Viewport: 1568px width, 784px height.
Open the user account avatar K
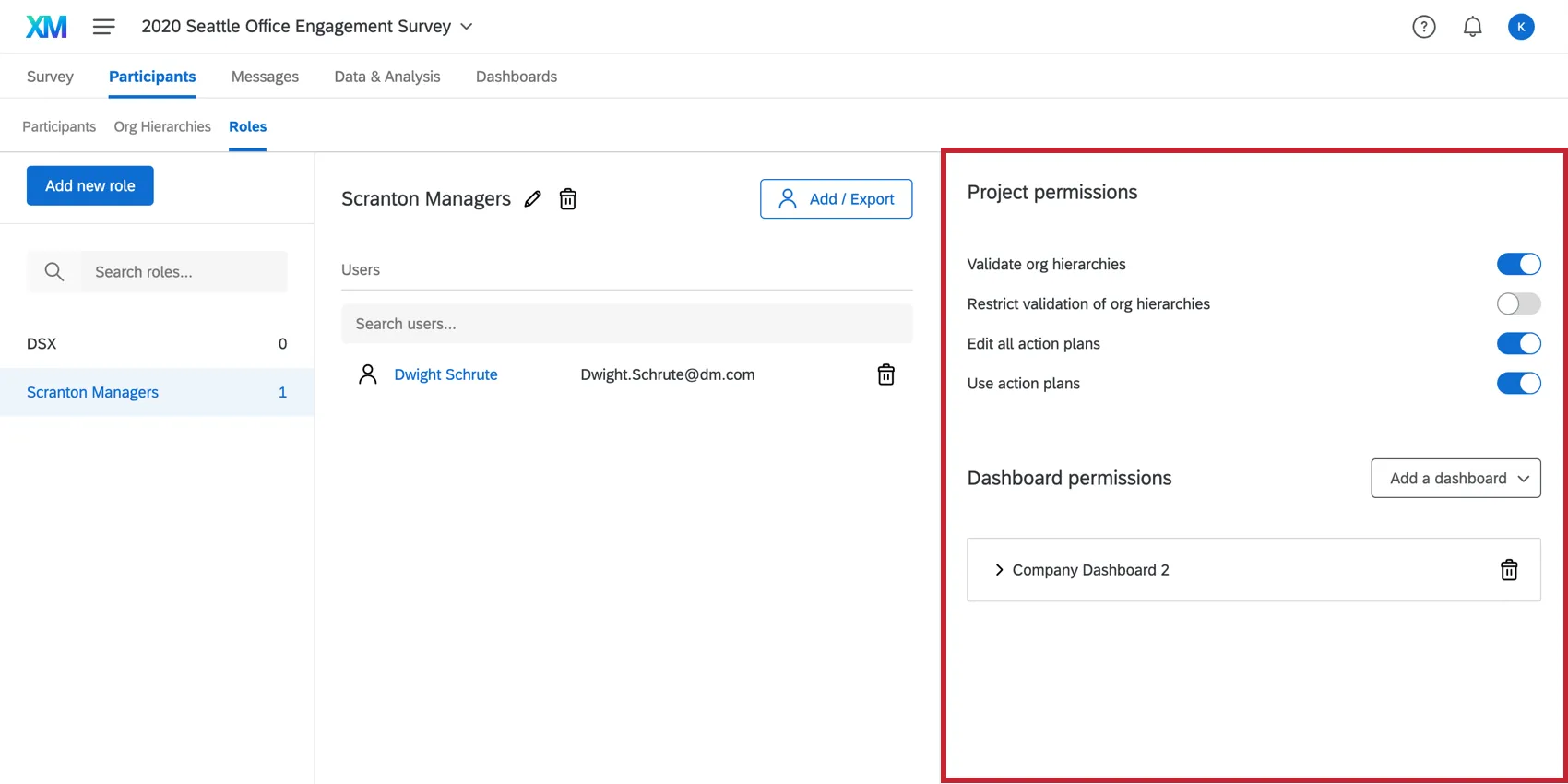pyautogui.click(x=1521, y=27)
